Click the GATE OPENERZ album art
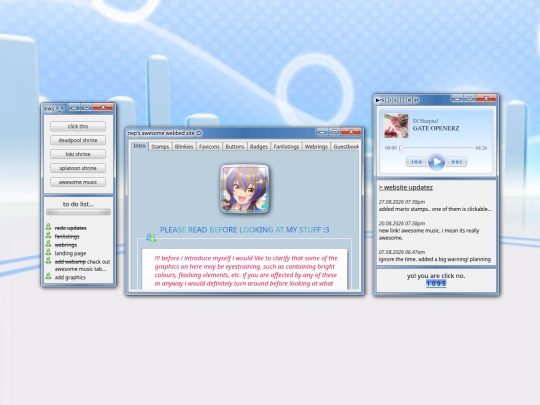Image resolution: width=540 pixels, height=405 pixels. pos(396,126)
